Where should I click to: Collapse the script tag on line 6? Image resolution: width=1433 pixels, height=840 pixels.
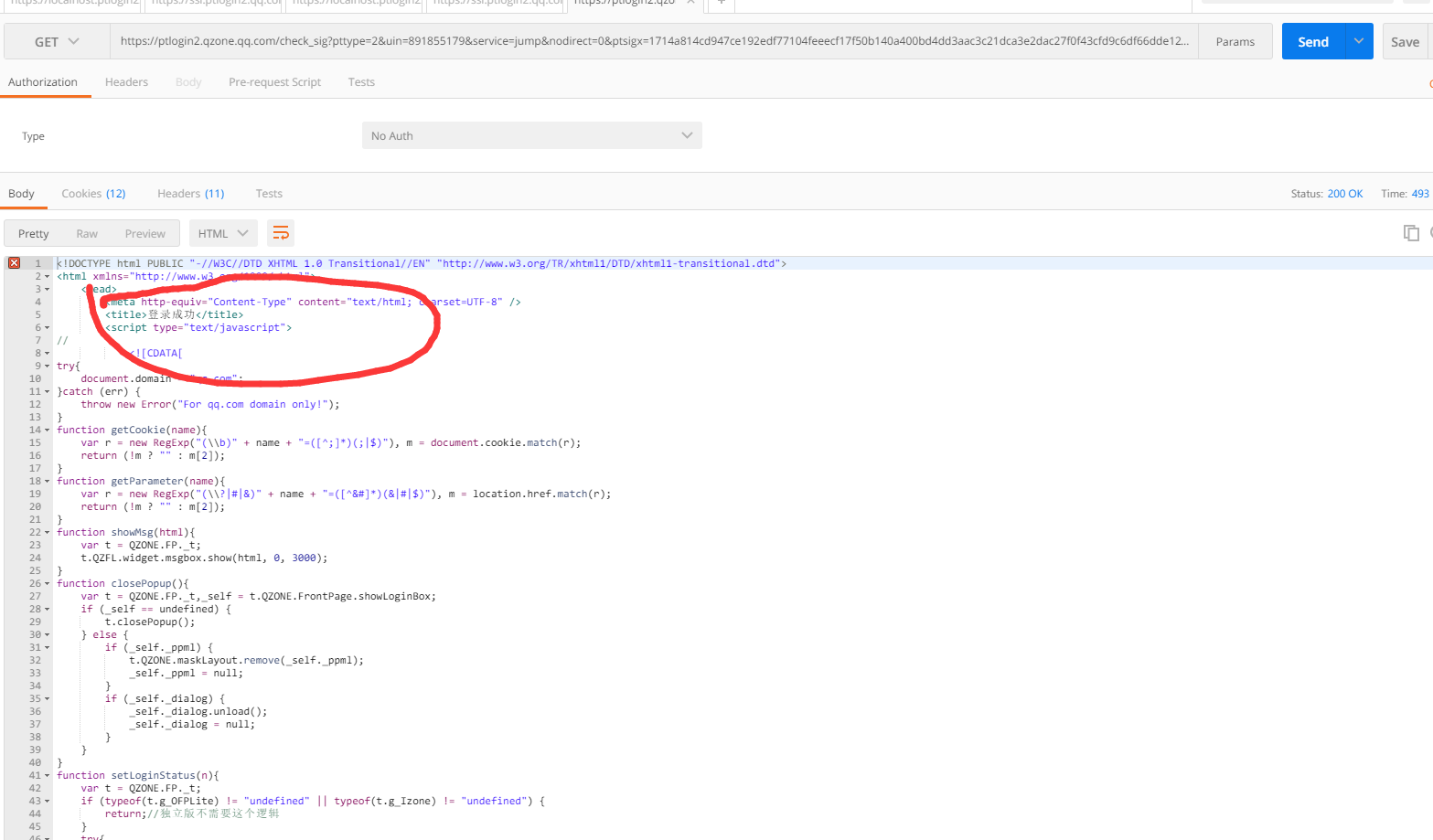pos(48,327)
